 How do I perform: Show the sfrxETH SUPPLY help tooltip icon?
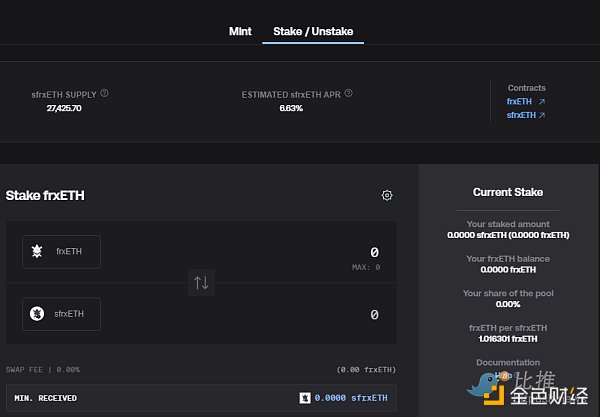click(104, 93)
